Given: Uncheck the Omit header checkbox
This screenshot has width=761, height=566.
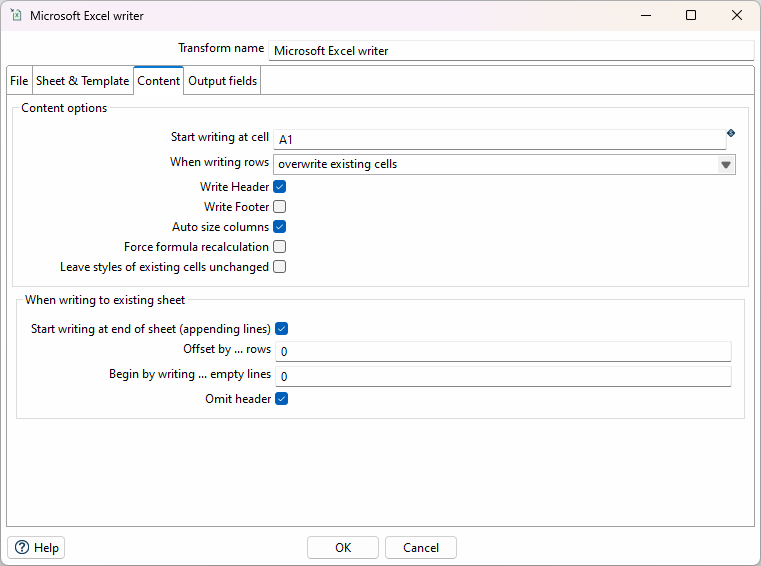Looking at the screenshot, I should 281,399.
